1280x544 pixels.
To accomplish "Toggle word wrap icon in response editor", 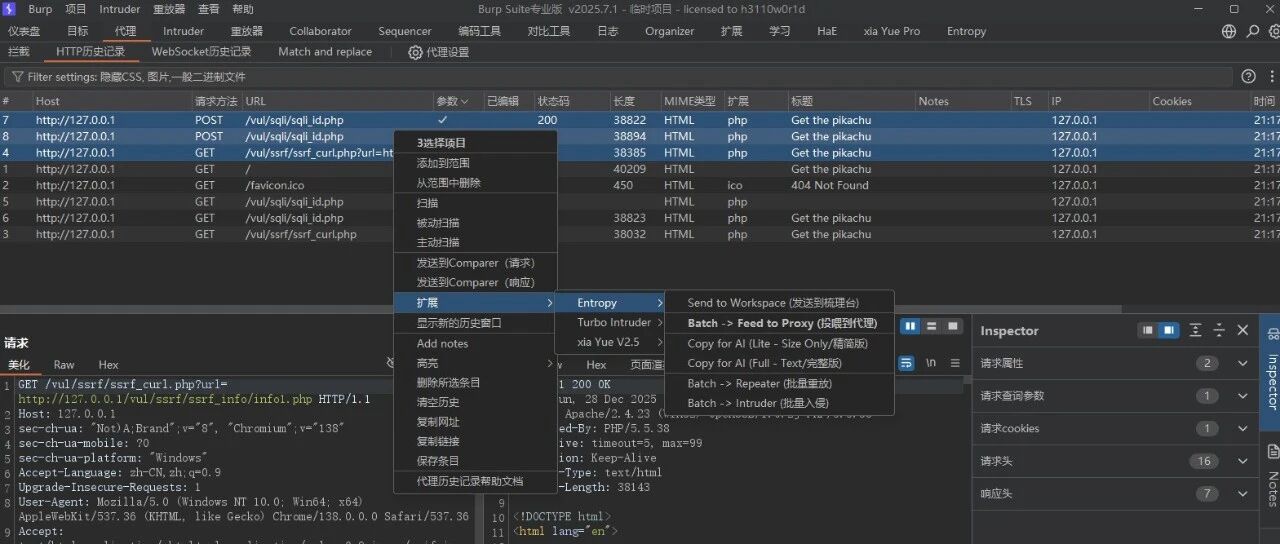I will [906, 363].
